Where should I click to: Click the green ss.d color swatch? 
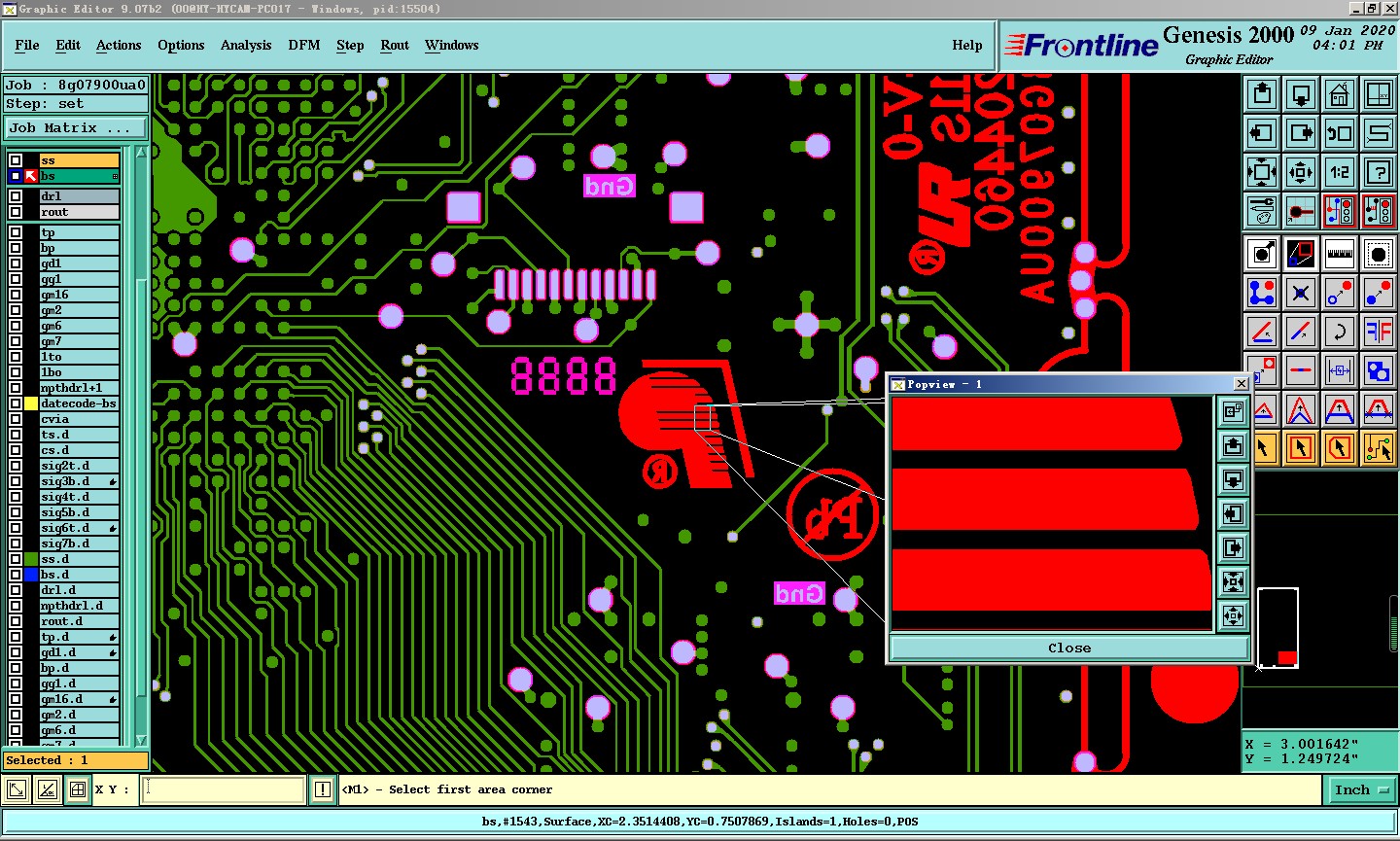(x=31, y=559)
